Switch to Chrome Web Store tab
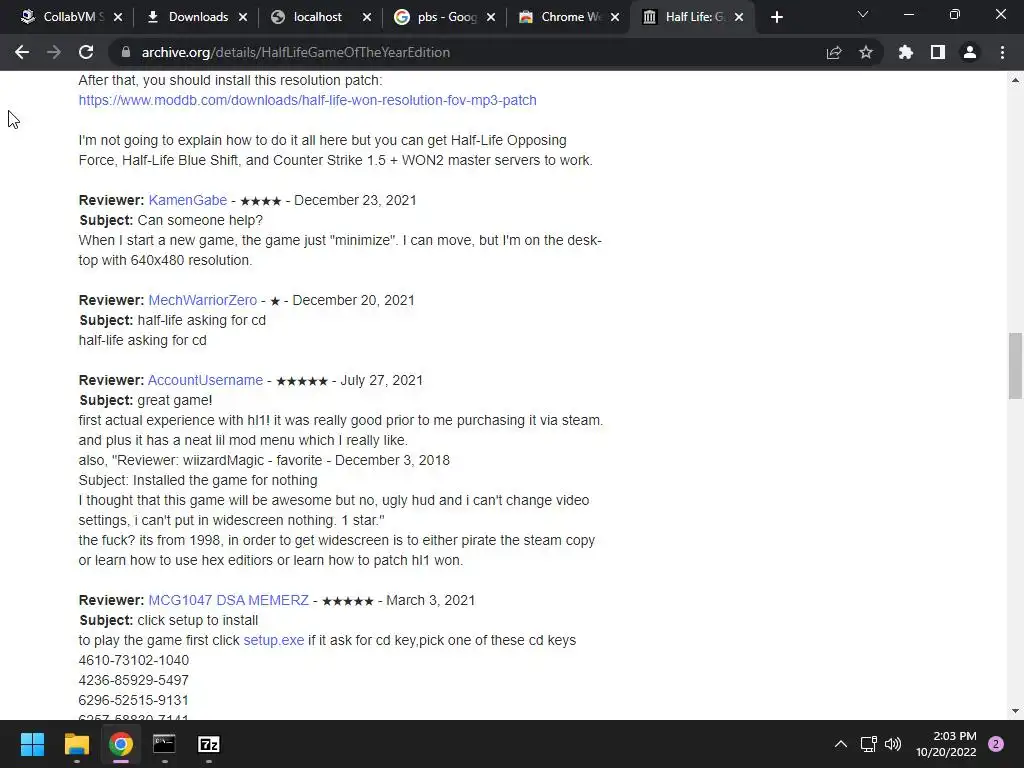This screenshot has height=768, width=1024. pyautogui.click(x=569, y=17)
